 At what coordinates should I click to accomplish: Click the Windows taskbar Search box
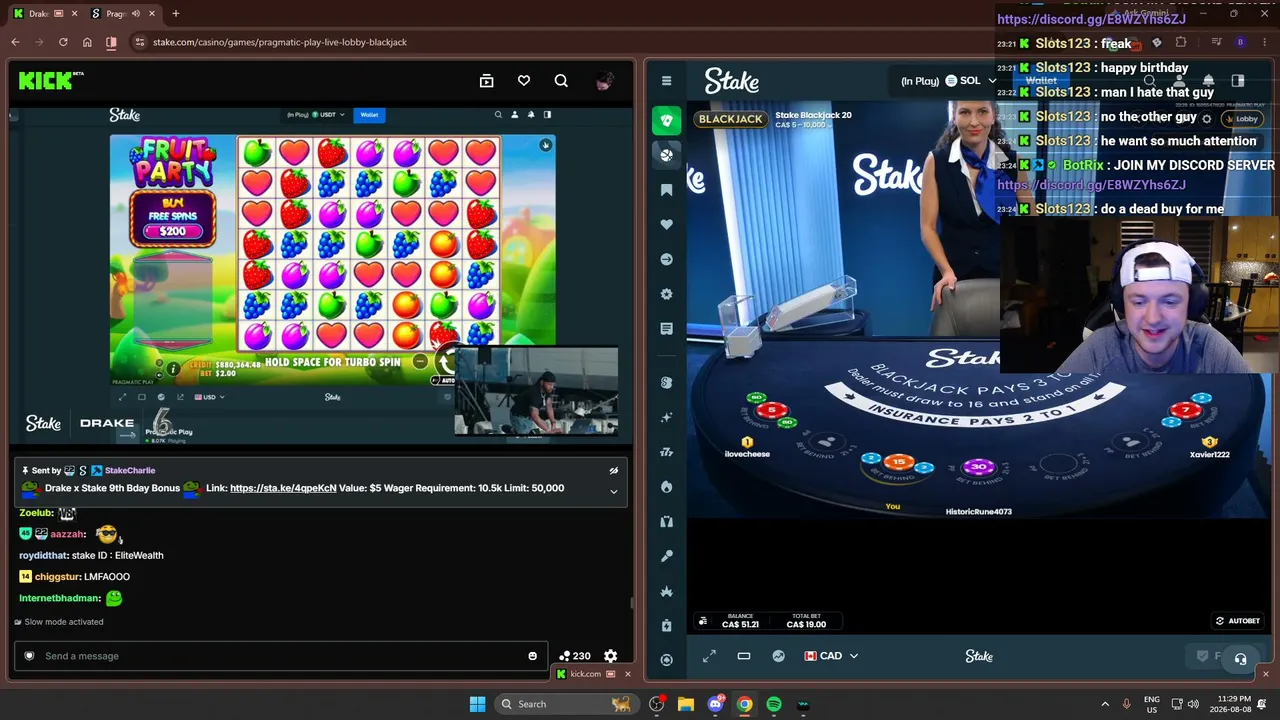[565, 704]
